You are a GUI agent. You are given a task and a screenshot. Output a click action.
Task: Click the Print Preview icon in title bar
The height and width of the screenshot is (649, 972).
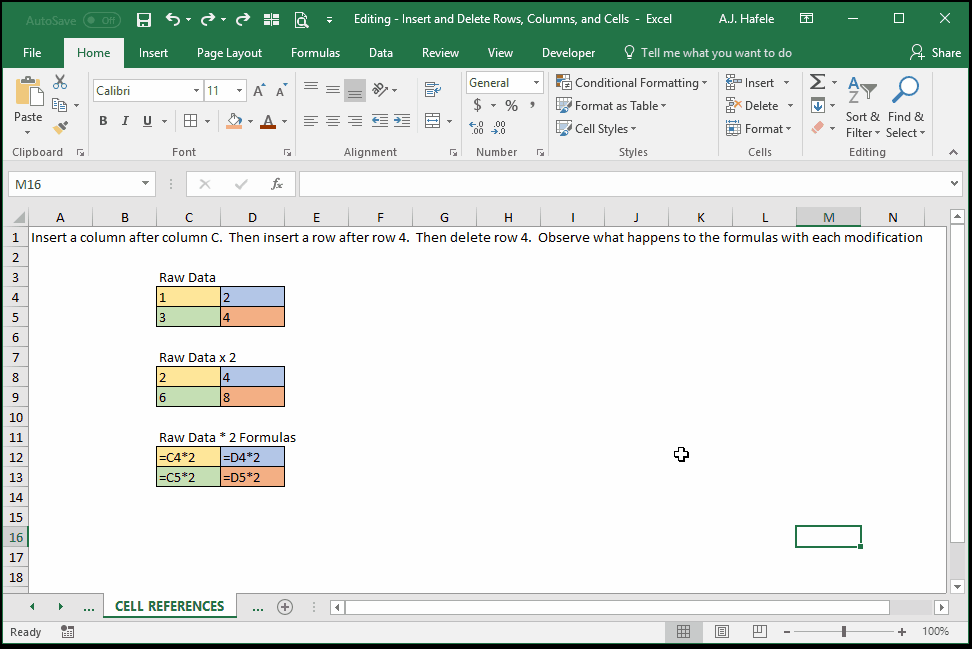301,20
